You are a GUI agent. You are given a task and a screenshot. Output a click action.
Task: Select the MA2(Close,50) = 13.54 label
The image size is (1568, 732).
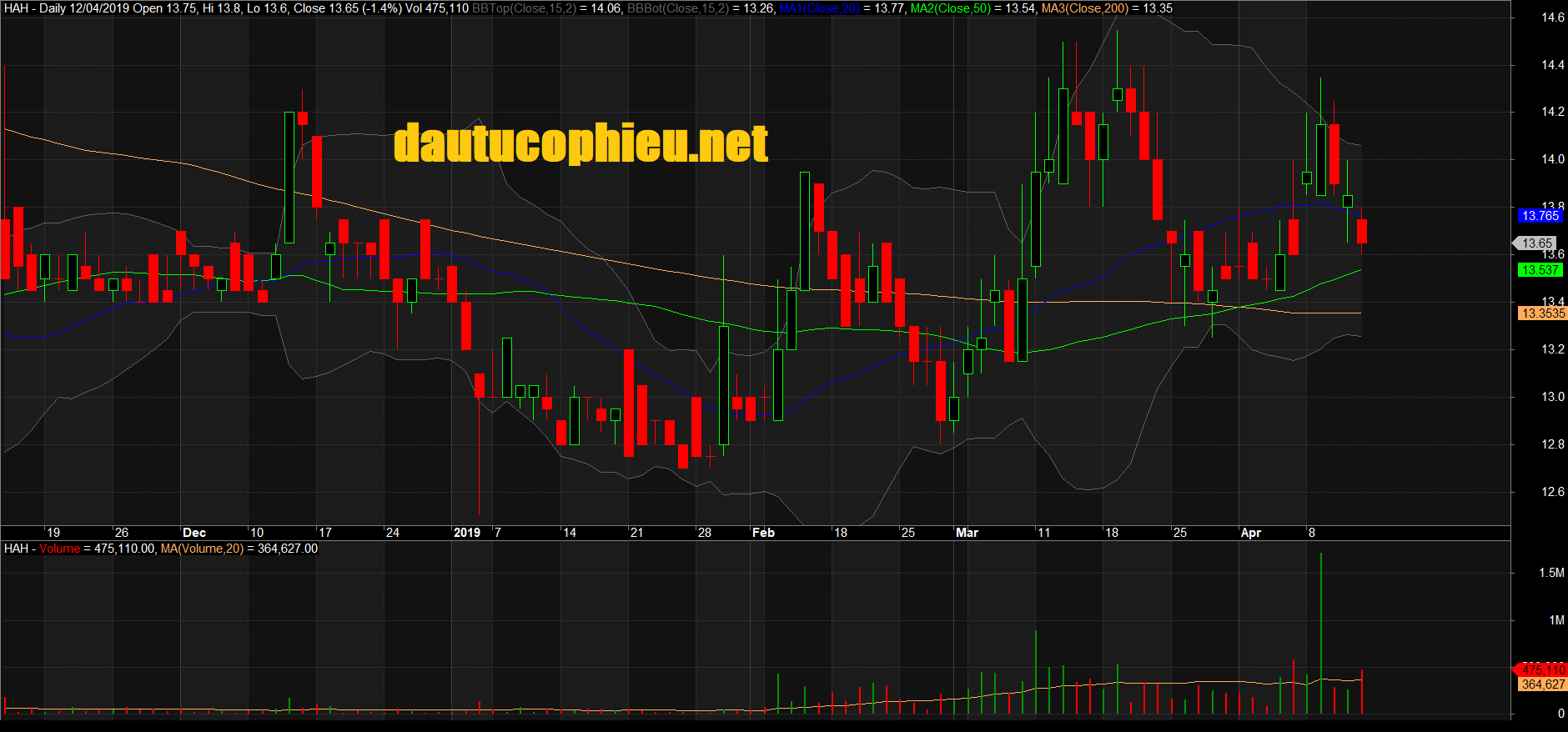pos(974,8)
